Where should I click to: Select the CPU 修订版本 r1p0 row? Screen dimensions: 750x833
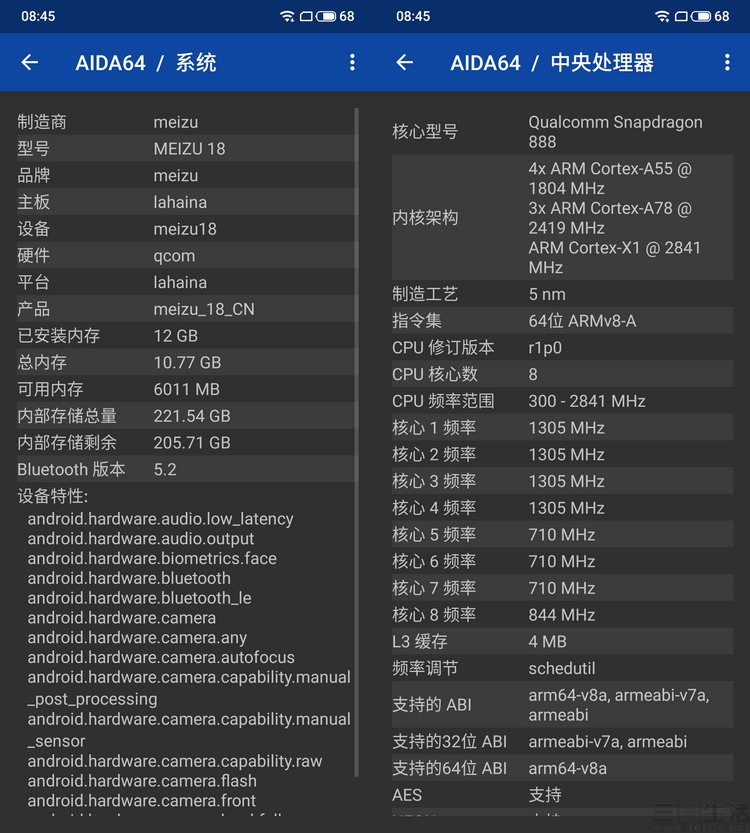pyautogui.click(x=562, y=347)
